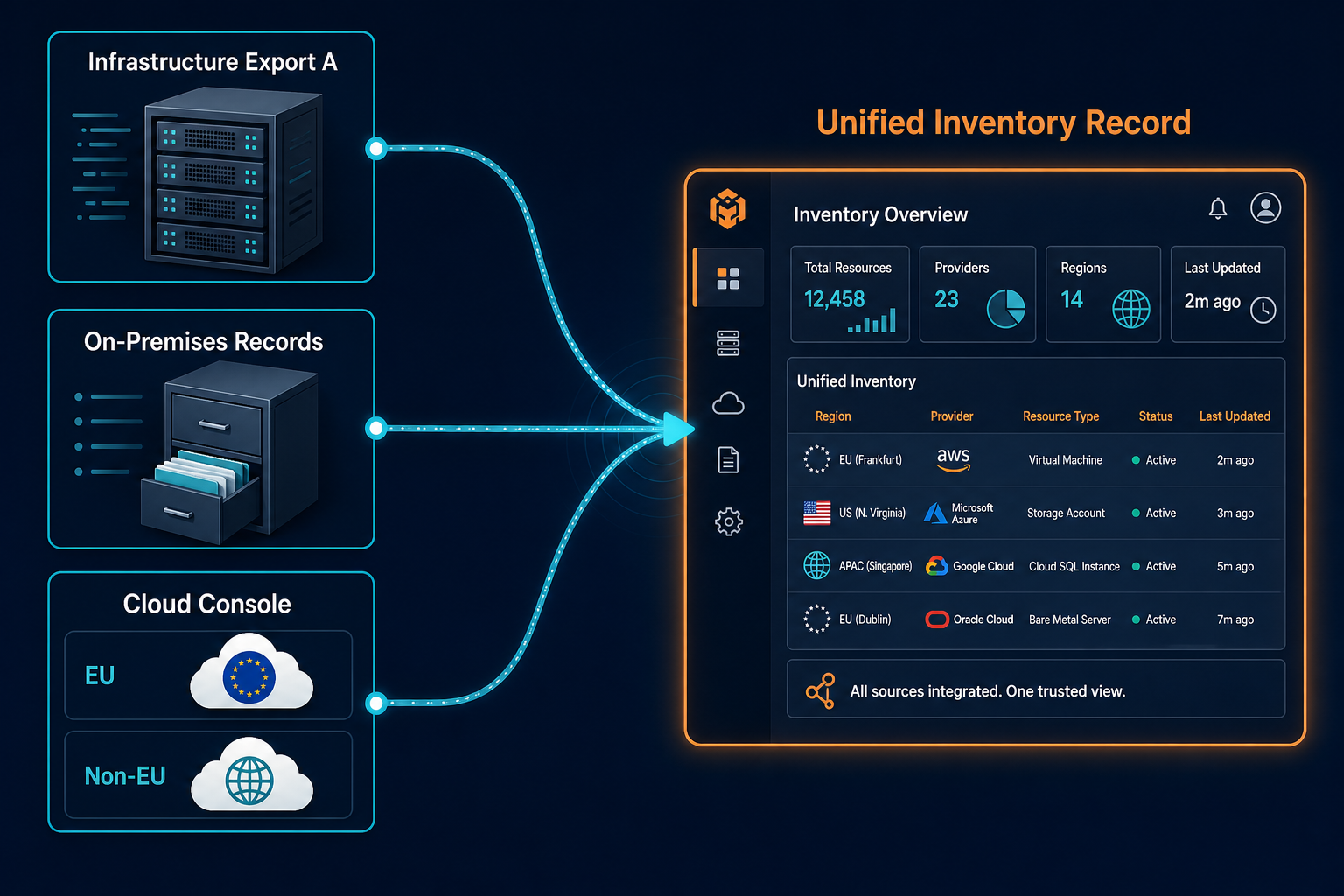Click the bar chart icon in Total Resources

(x=871, y=321)
